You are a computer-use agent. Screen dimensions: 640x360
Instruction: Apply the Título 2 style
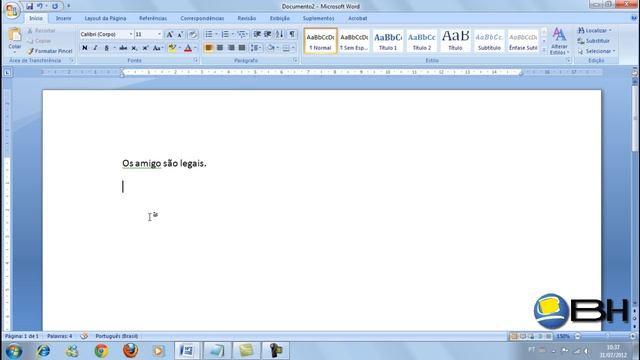422,41
